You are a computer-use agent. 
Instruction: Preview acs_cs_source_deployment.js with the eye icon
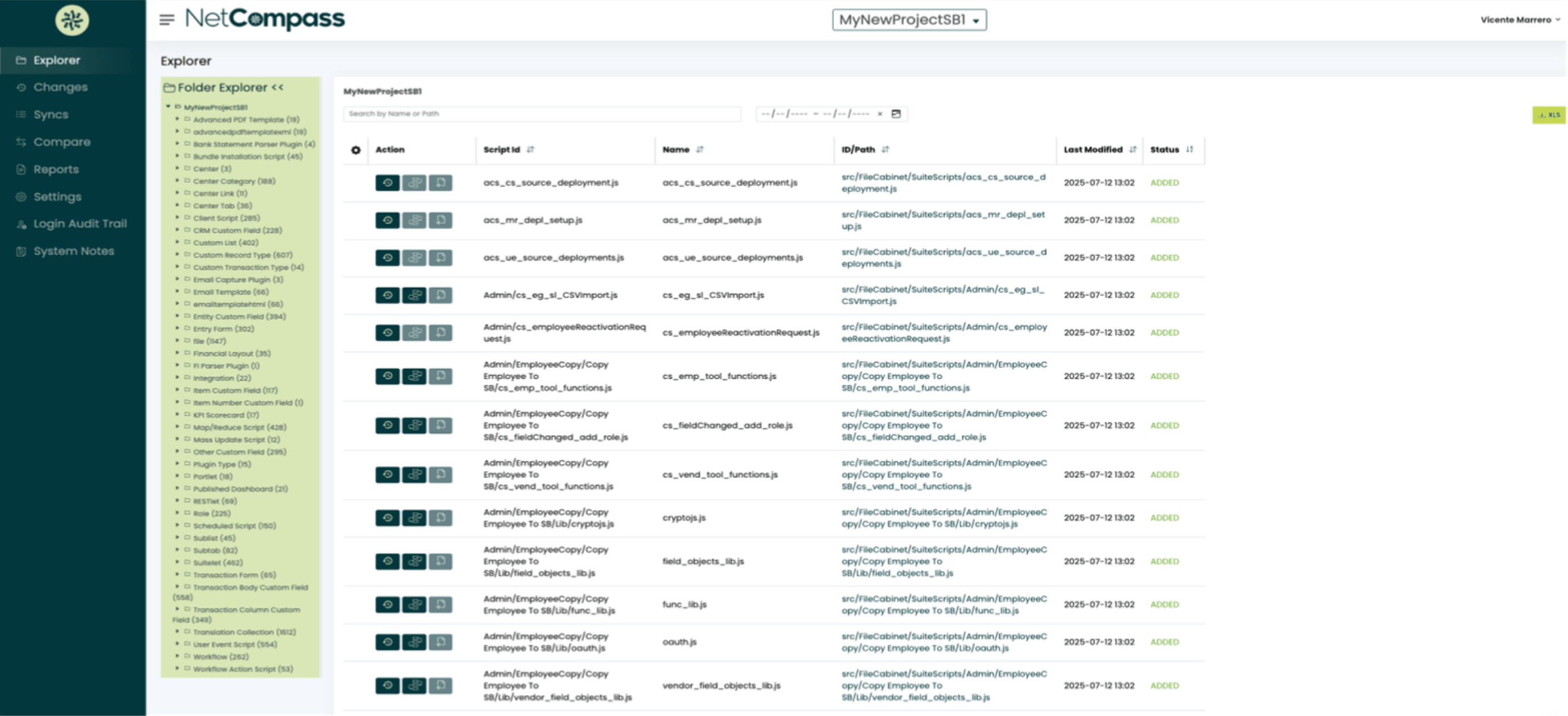pos(388,183)
